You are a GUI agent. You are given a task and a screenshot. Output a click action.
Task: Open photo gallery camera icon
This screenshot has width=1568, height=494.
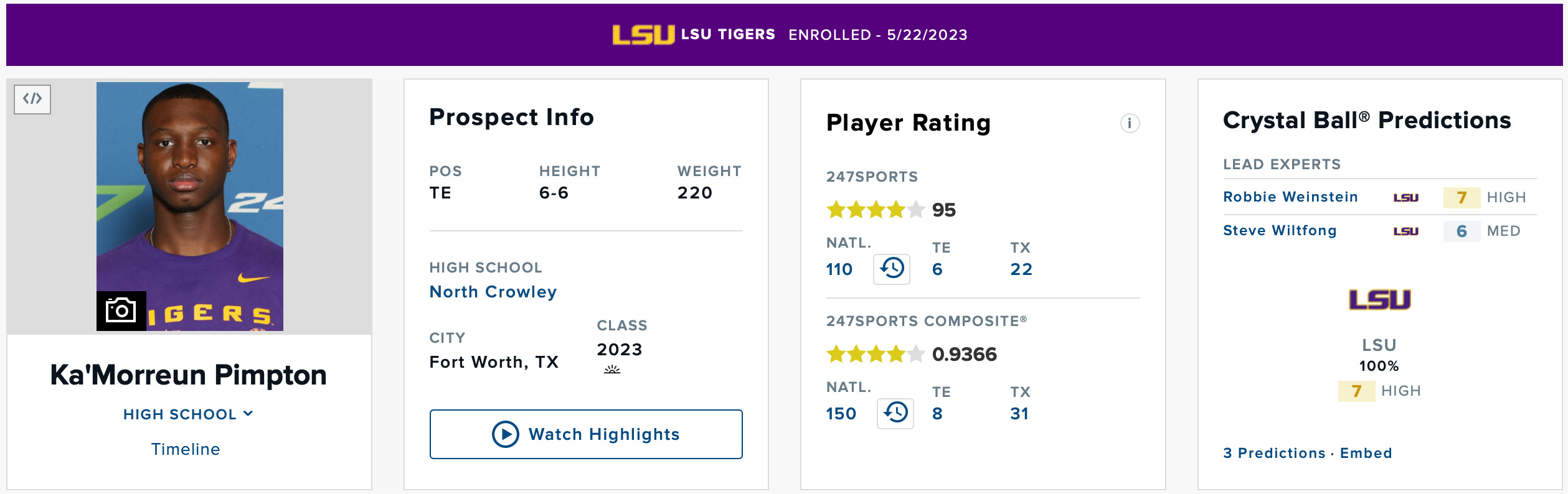[x=121, y=310]
